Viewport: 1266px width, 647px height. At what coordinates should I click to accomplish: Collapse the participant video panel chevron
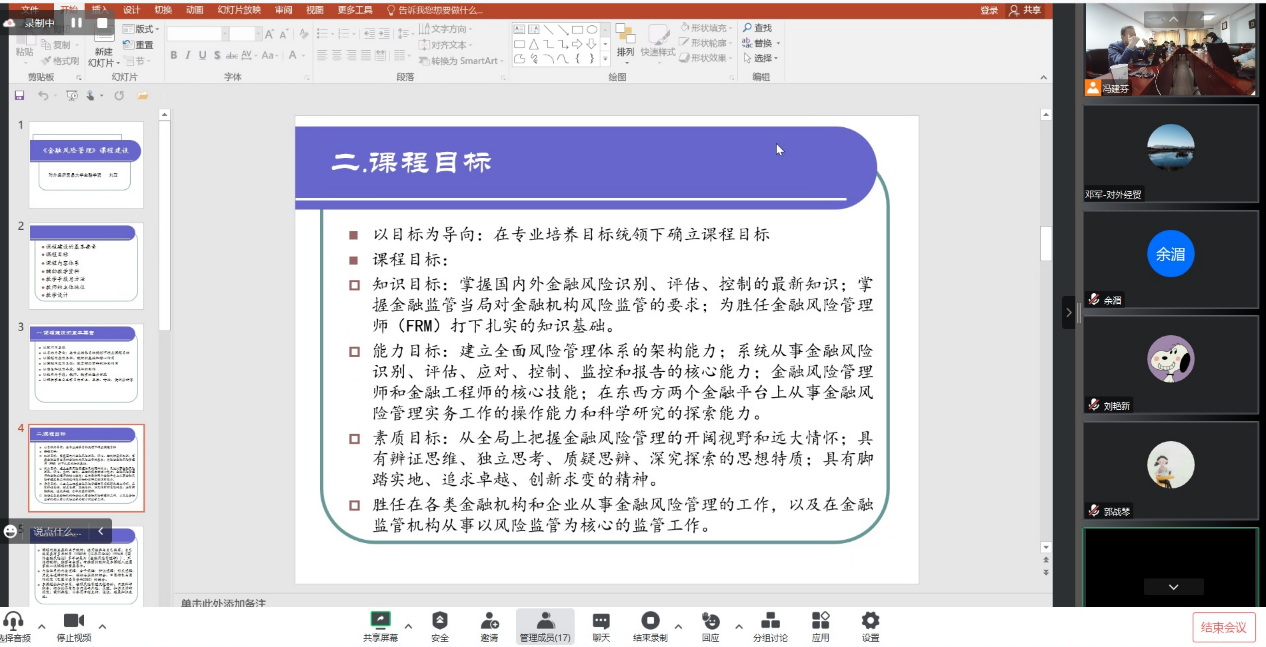1171,18
